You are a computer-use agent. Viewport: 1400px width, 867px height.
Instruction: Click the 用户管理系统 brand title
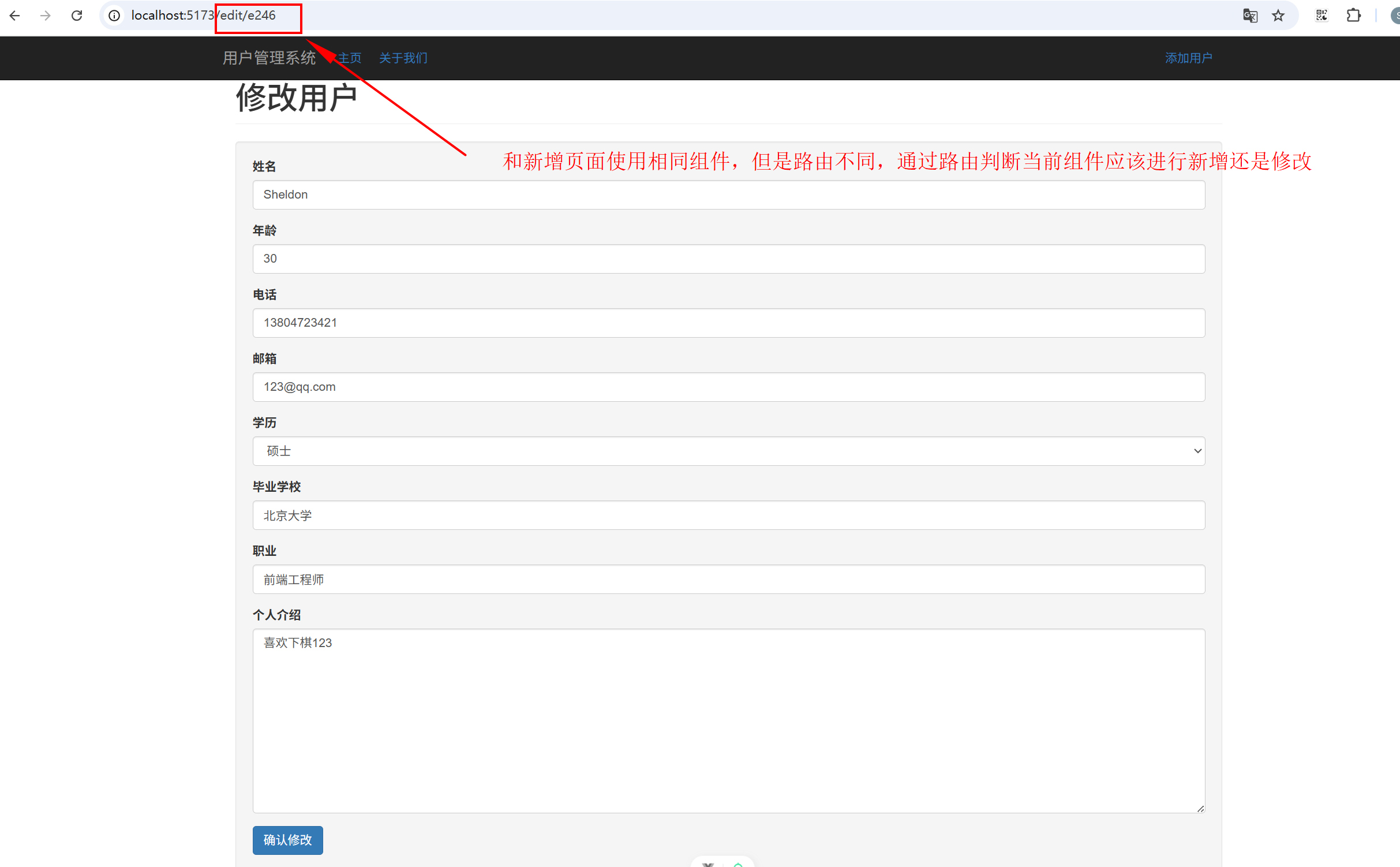click(269, 58)
